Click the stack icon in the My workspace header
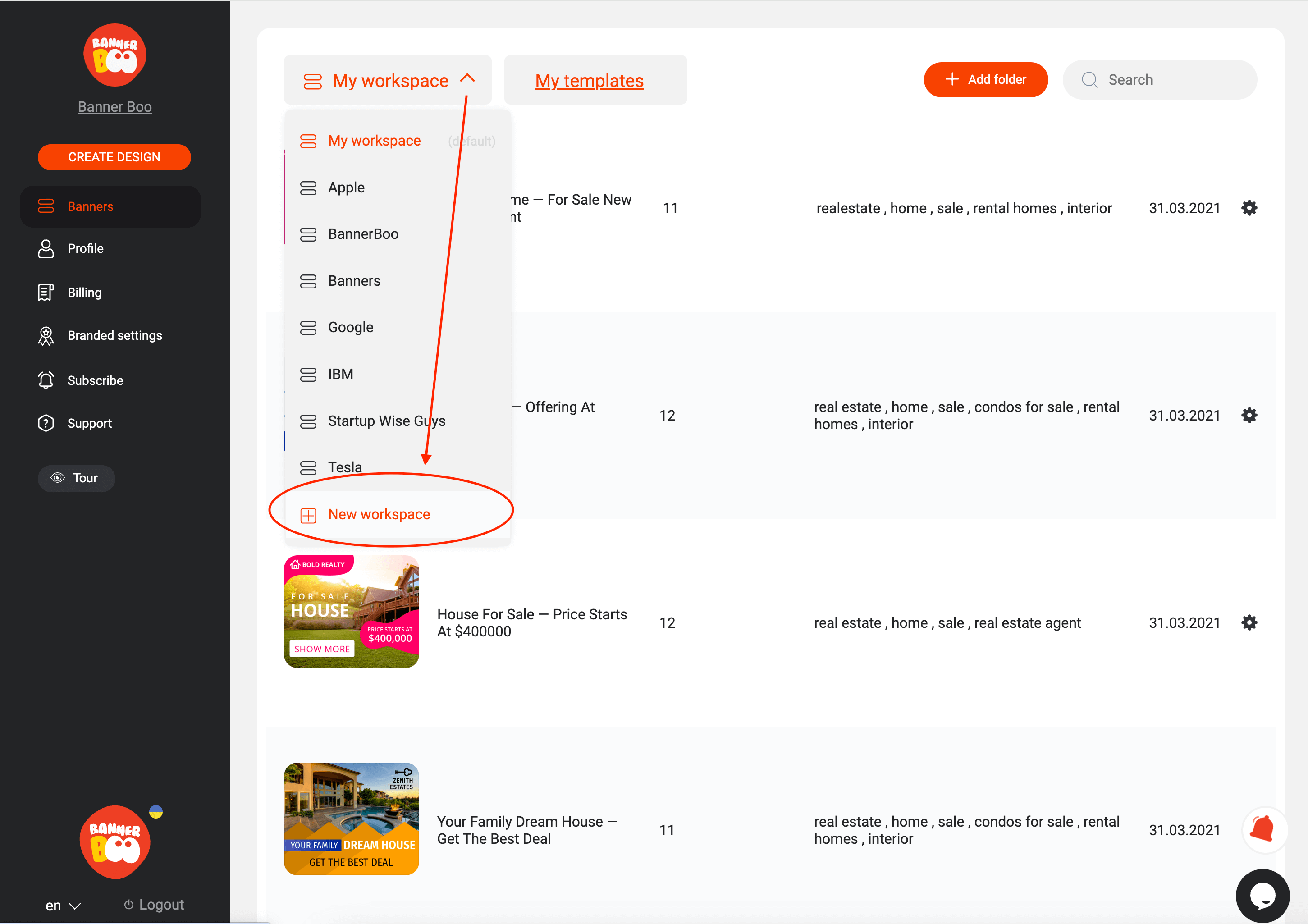 pos(313,81)
